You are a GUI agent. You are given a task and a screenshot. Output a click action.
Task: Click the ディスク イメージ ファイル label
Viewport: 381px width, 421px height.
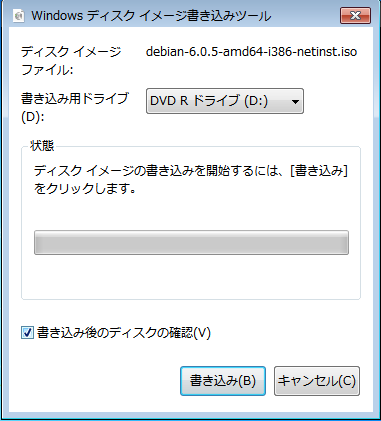[x=71, y=61]
